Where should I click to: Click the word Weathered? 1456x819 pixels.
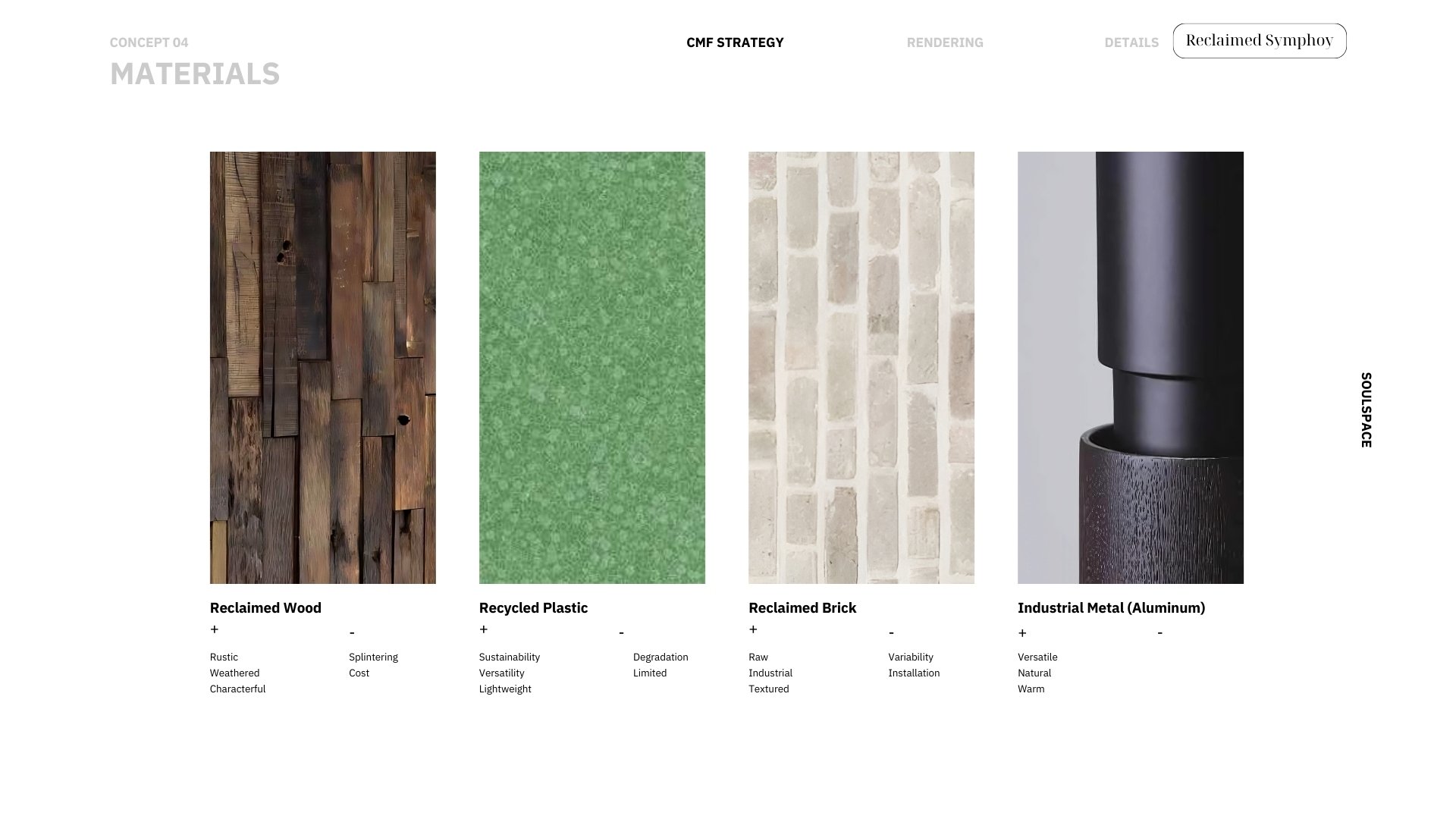click(x=234, y=673)
